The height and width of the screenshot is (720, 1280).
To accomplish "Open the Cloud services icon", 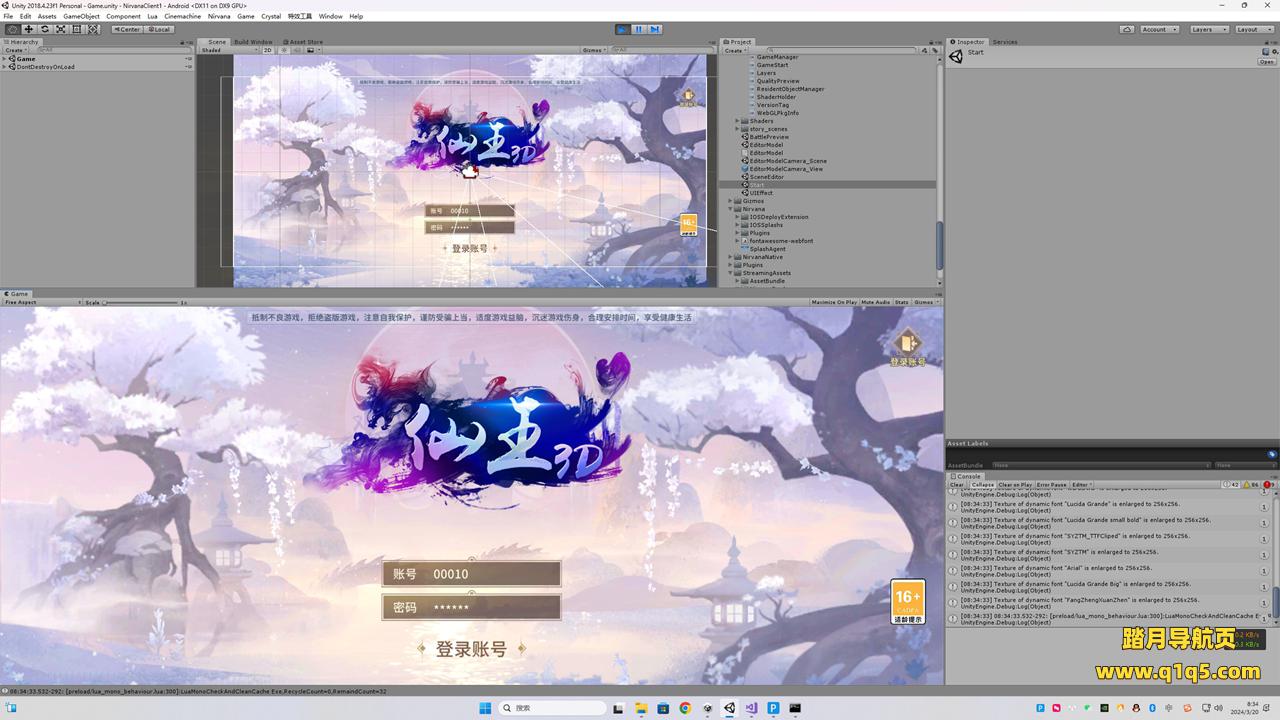I will tap(1127, 29).
